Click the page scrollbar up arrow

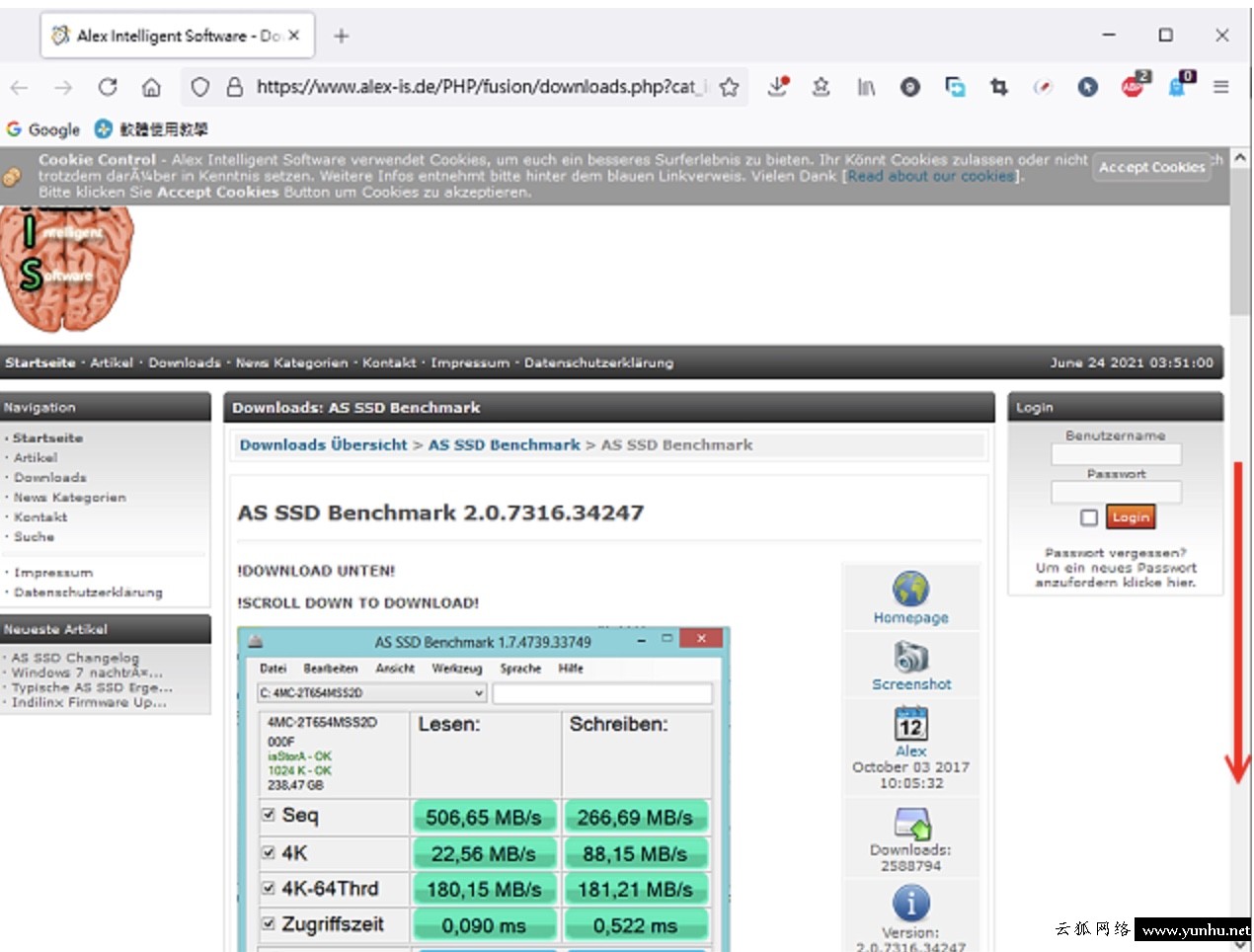(x=1240, y=158)
